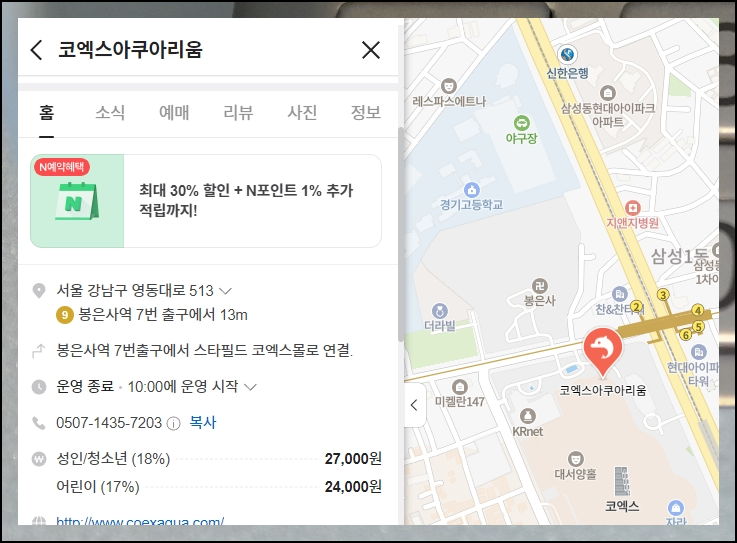Select the 현대아이파크타워 building icon
The height and width of the screenshot is (543, 737).
[698, 351]
